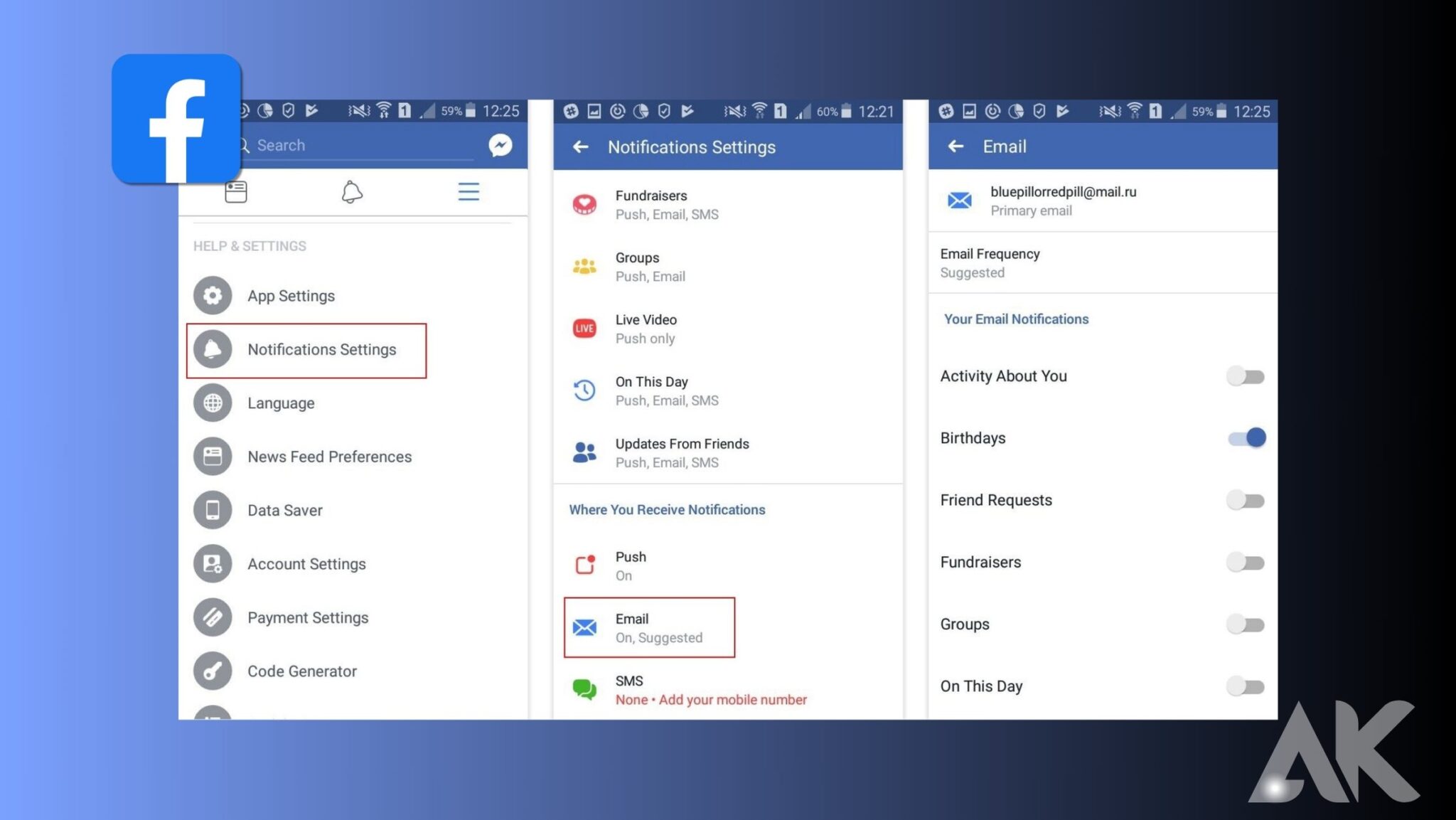Screen dimensions: 1456x820
Task: Open Your Email Notifications section
Action: pyautogui.click(x=1016, y=319)
